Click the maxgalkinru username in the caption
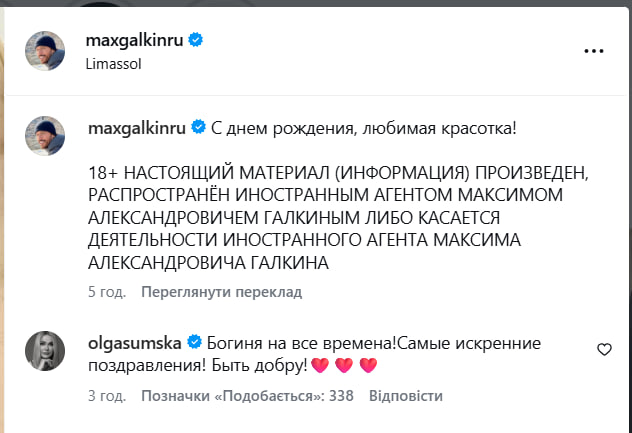Viewport: 632px width, 433px height. pos(137,128)
